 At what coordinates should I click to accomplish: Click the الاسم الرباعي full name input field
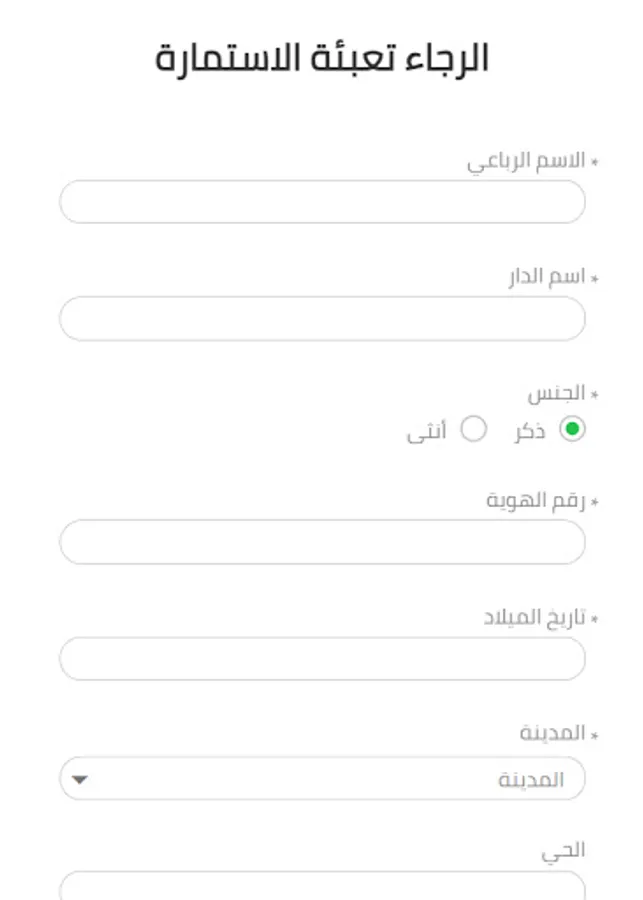click(322, 202)
